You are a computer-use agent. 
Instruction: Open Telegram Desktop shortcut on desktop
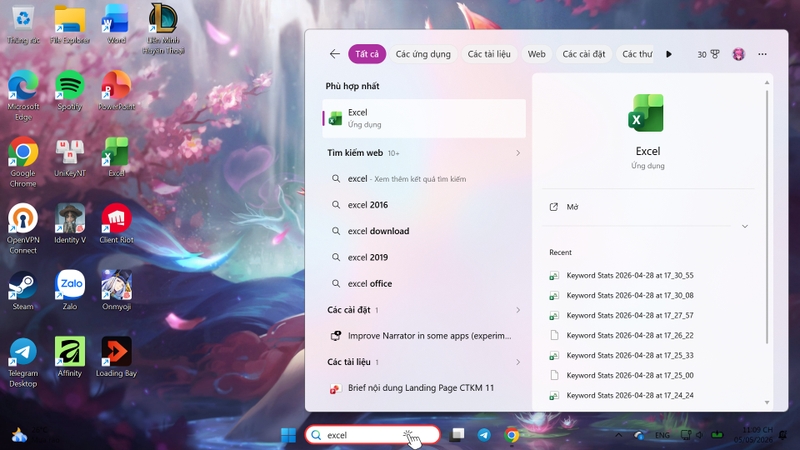point(23,362)
